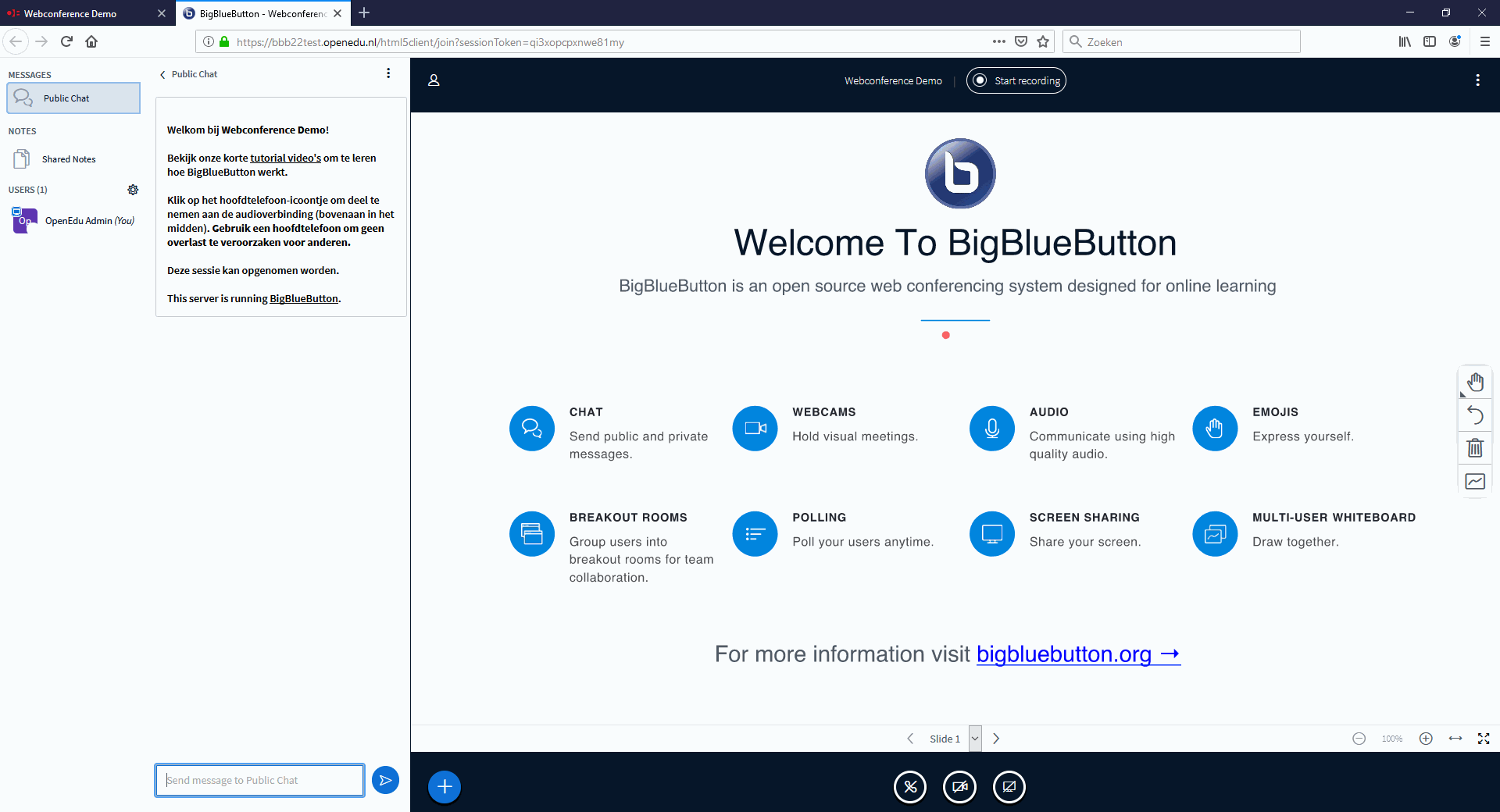Go back in the browser
This screenshot has height=812, width=1500.
[x=16, y=41]
